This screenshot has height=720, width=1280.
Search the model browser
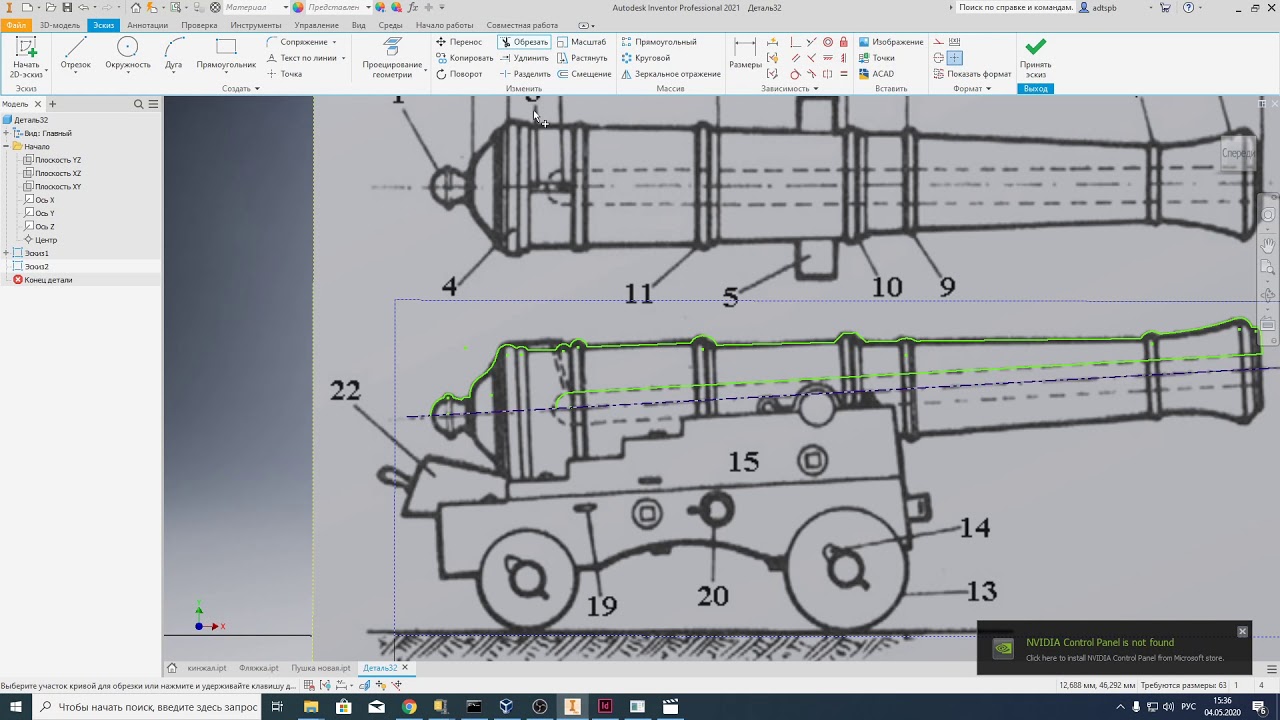click(x=139, y=104)
